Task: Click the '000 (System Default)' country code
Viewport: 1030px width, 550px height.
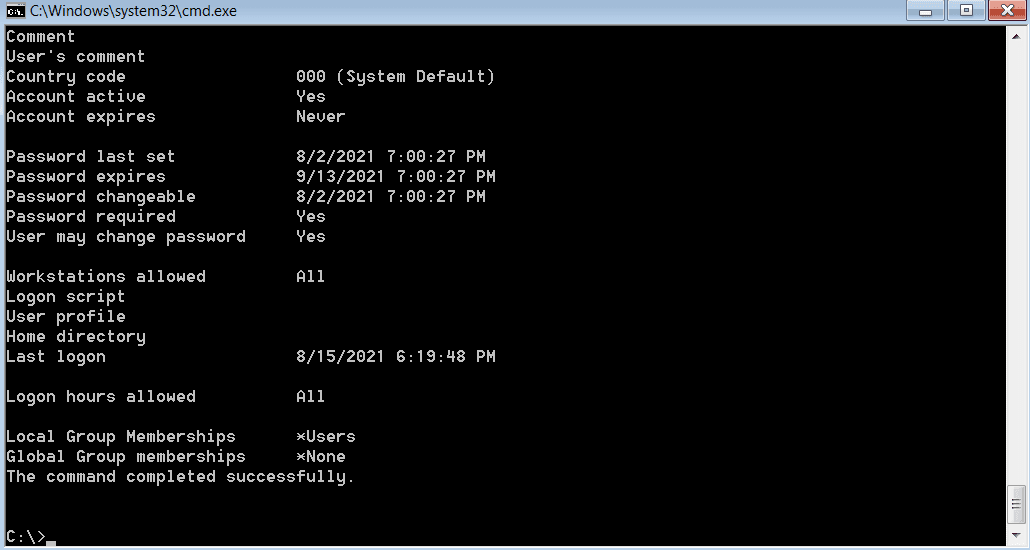Action: (395, 77)
